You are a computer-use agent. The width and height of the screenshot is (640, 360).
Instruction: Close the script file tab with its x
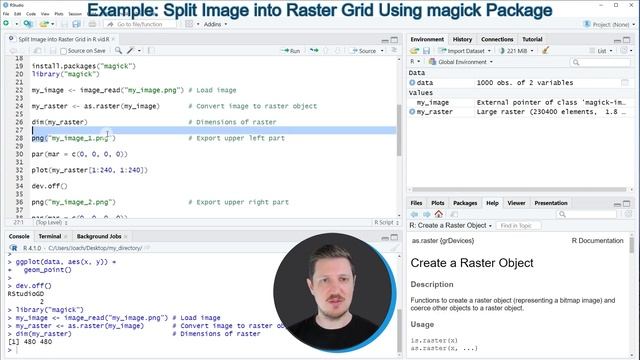pyautogui.click(x=113, y=39)
